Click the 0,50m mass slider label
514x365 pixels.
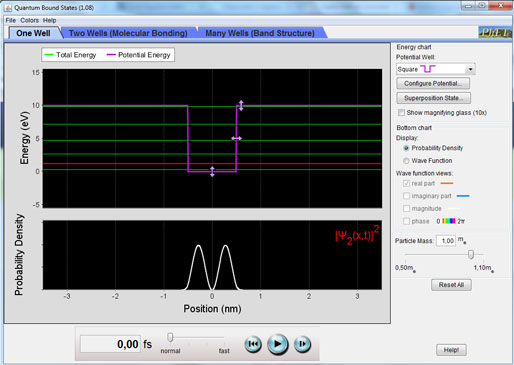(x=405, y=268)
